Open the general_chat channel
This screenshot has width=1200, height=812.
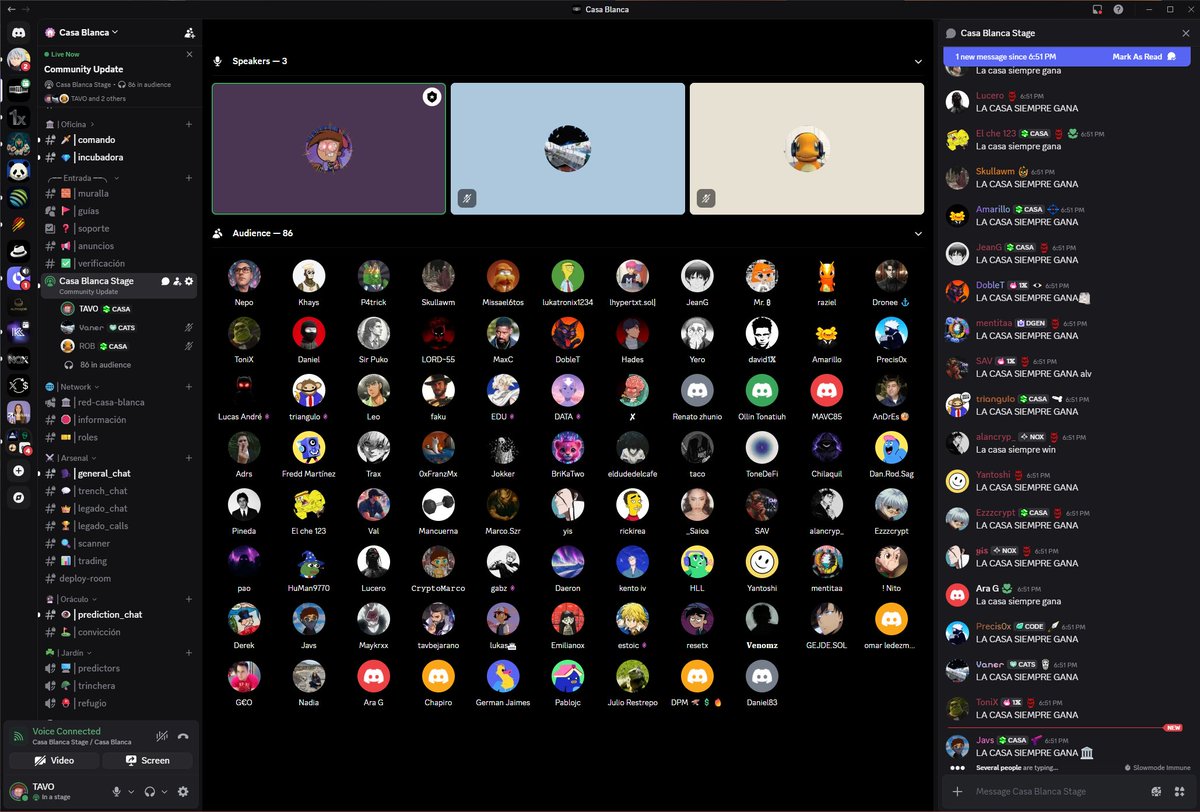(119, 473)
